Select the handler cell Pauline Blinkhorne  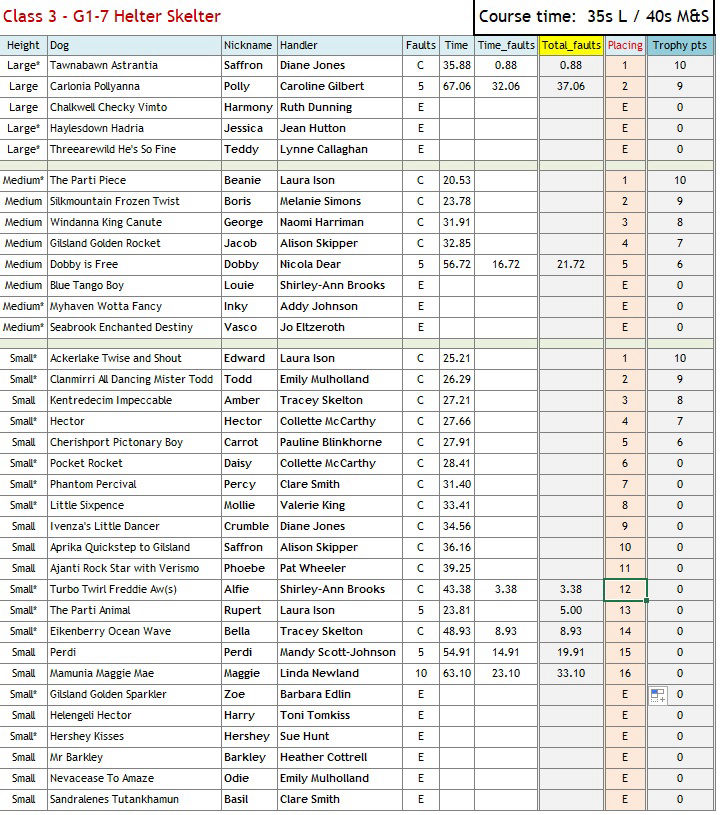[x=339, y=442]
